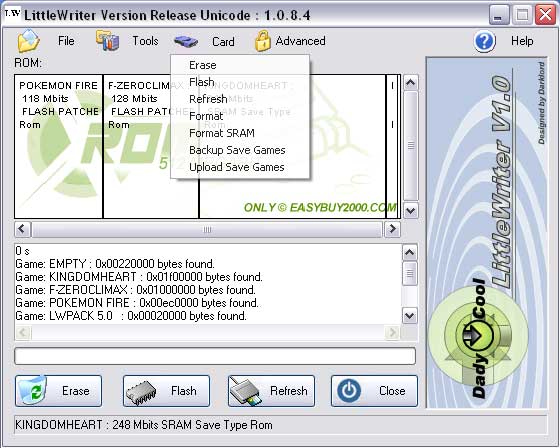This screenshot has width=560, height=448.
Task: Select the F-ZEROCLIMAX rom entry
Action: coord(151,146)
